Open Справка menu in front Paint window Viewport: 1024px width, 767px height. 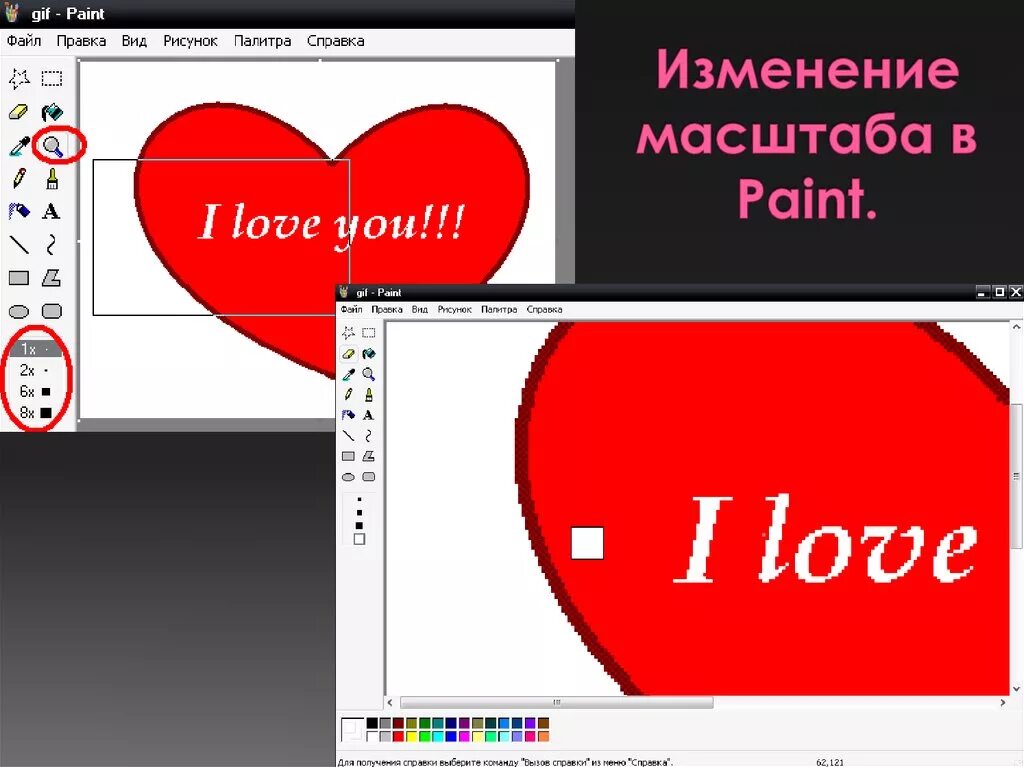tap(544, 310)
